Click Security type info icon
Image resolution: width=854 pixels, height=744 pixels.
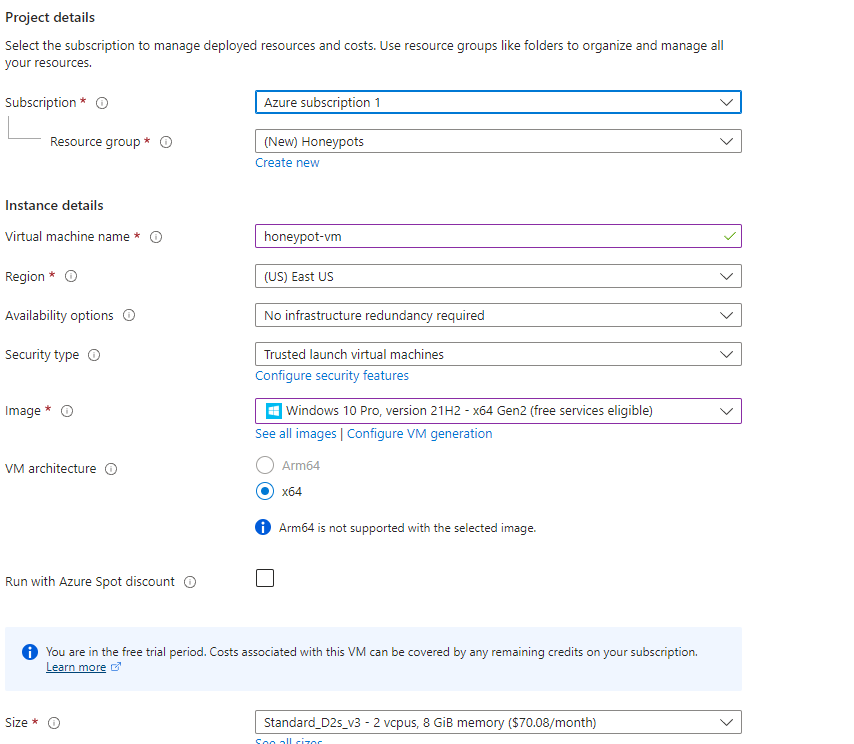pos(94,355)
